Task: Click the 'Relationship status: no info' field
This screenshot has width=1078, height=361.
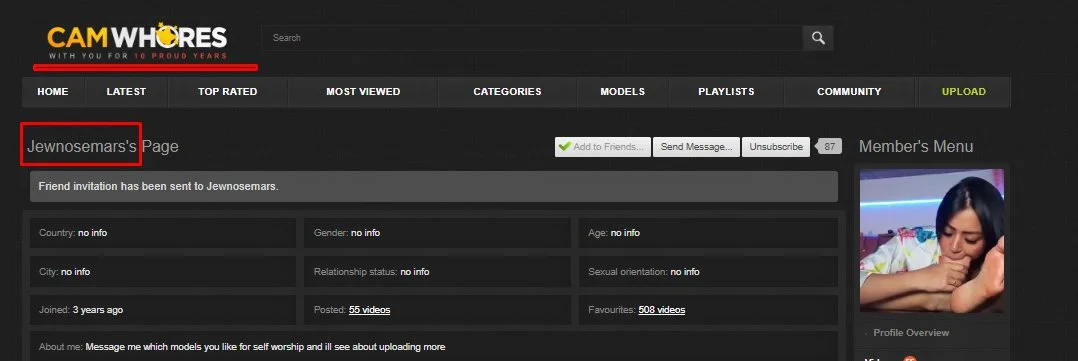Action: [x=437, y=272]
